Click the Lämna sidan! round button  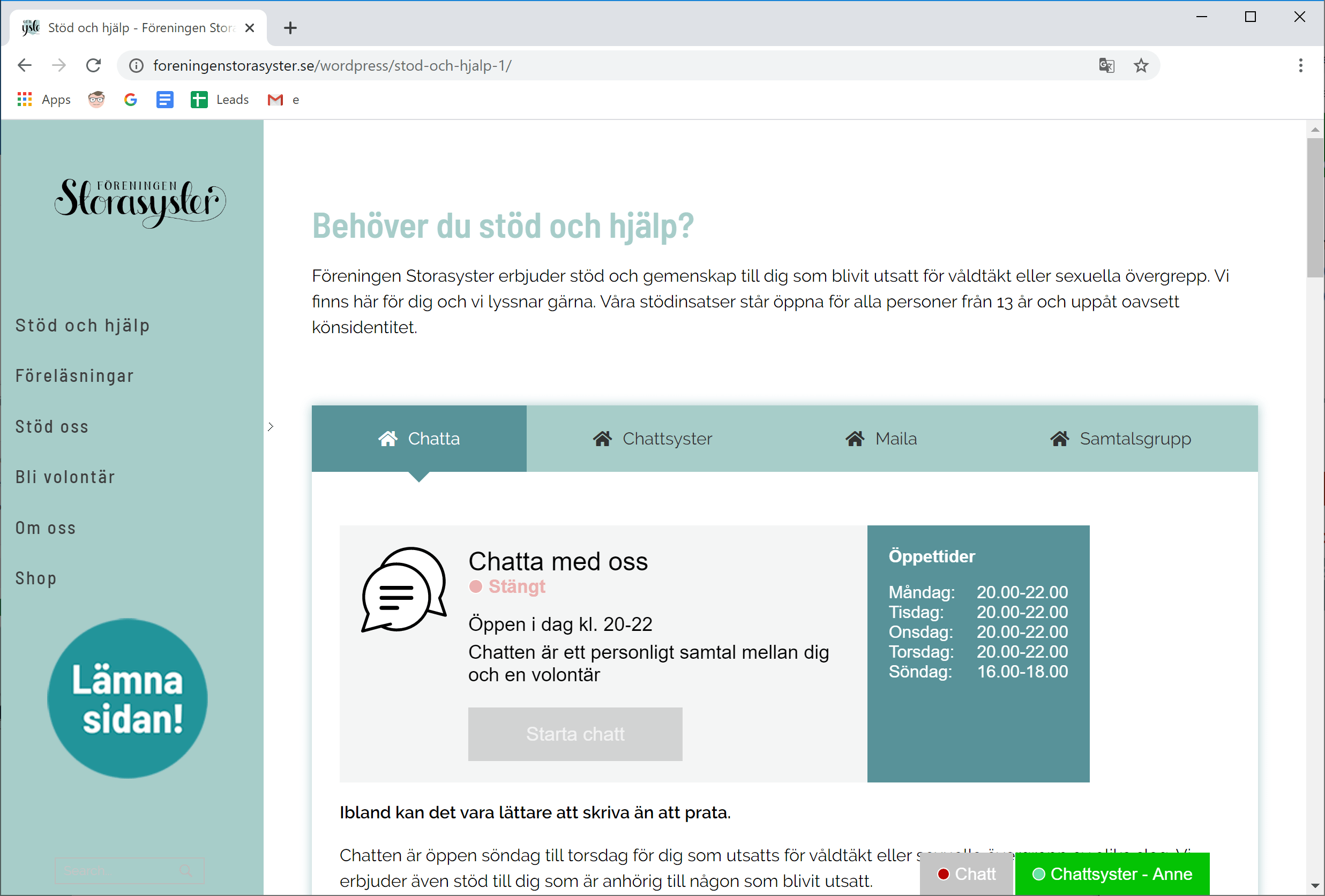pos(127,699)
